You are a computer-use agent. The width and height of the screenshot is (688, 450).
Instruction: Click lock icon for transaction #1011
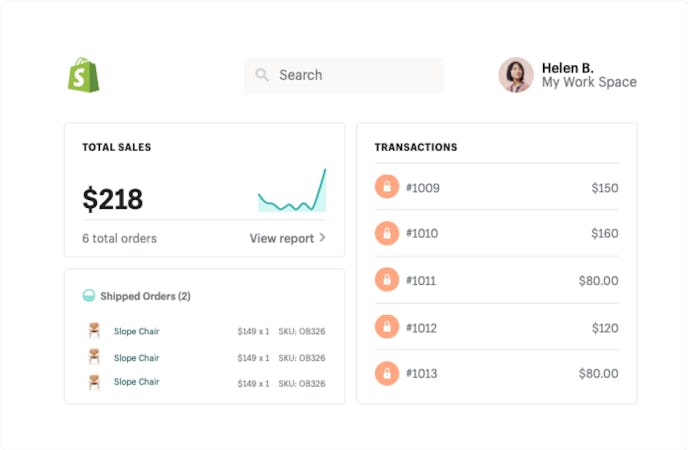pos(387,280)
